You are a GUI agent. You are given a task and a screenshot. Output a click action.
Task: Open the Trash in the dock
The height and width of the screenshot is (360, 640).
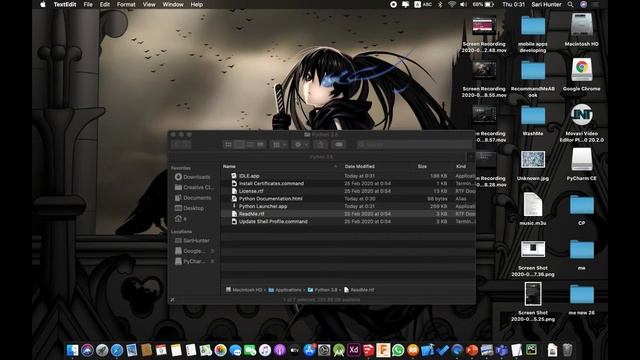point(567,350)
